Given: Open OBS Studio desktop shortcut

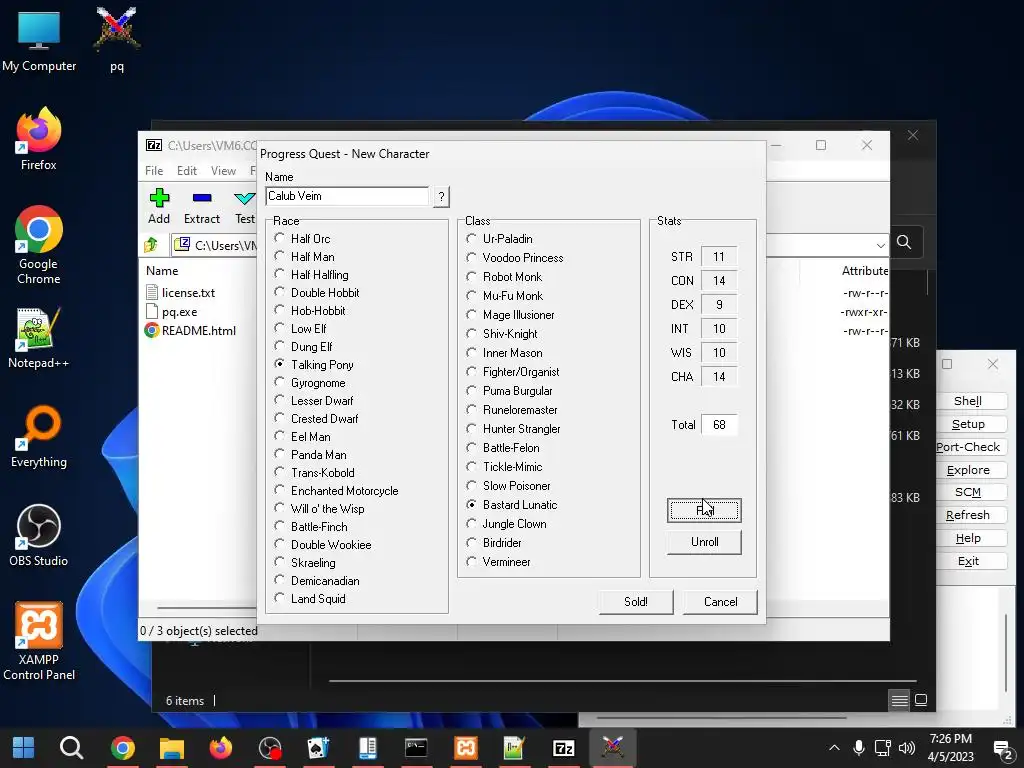Looking at the screenshot, I should 39,535.
